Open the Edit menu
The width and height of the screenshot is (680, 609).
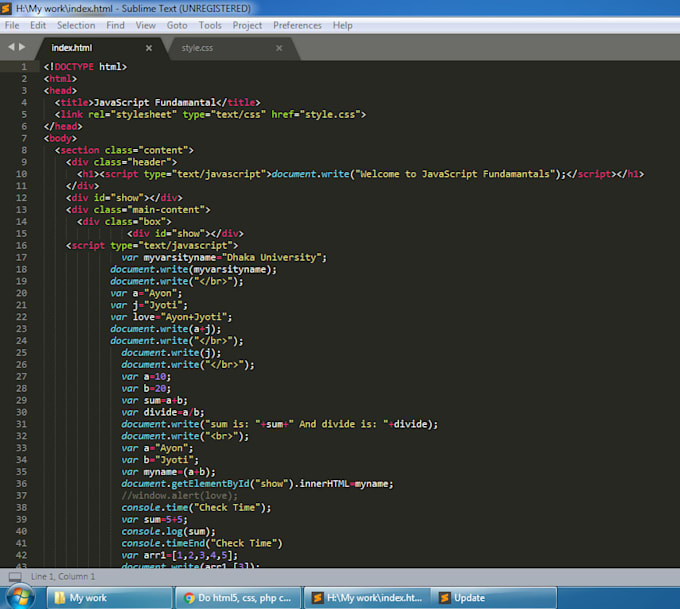(38, 26)
